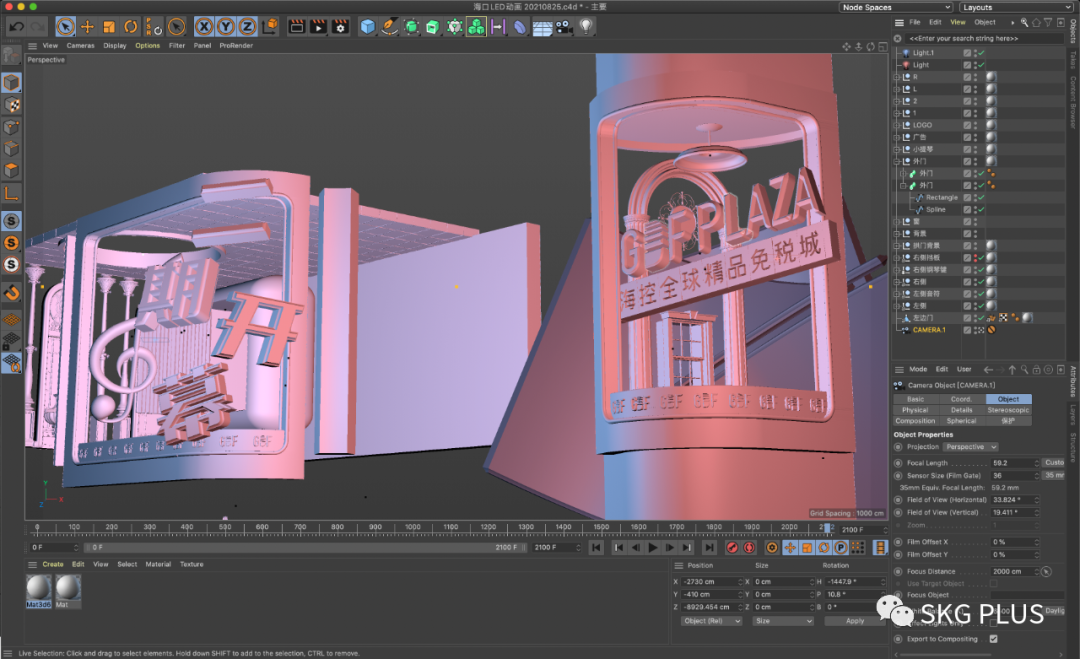1080x659 pixels.
Task: Open Edit Render Settings clapperboard icon
Action: click(x=341, y=27)
